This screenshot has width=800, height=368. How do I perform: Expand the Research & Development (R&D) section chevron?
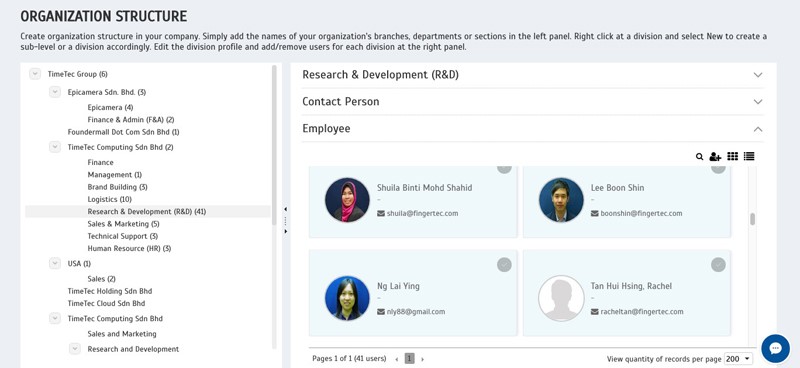(758, 75)
